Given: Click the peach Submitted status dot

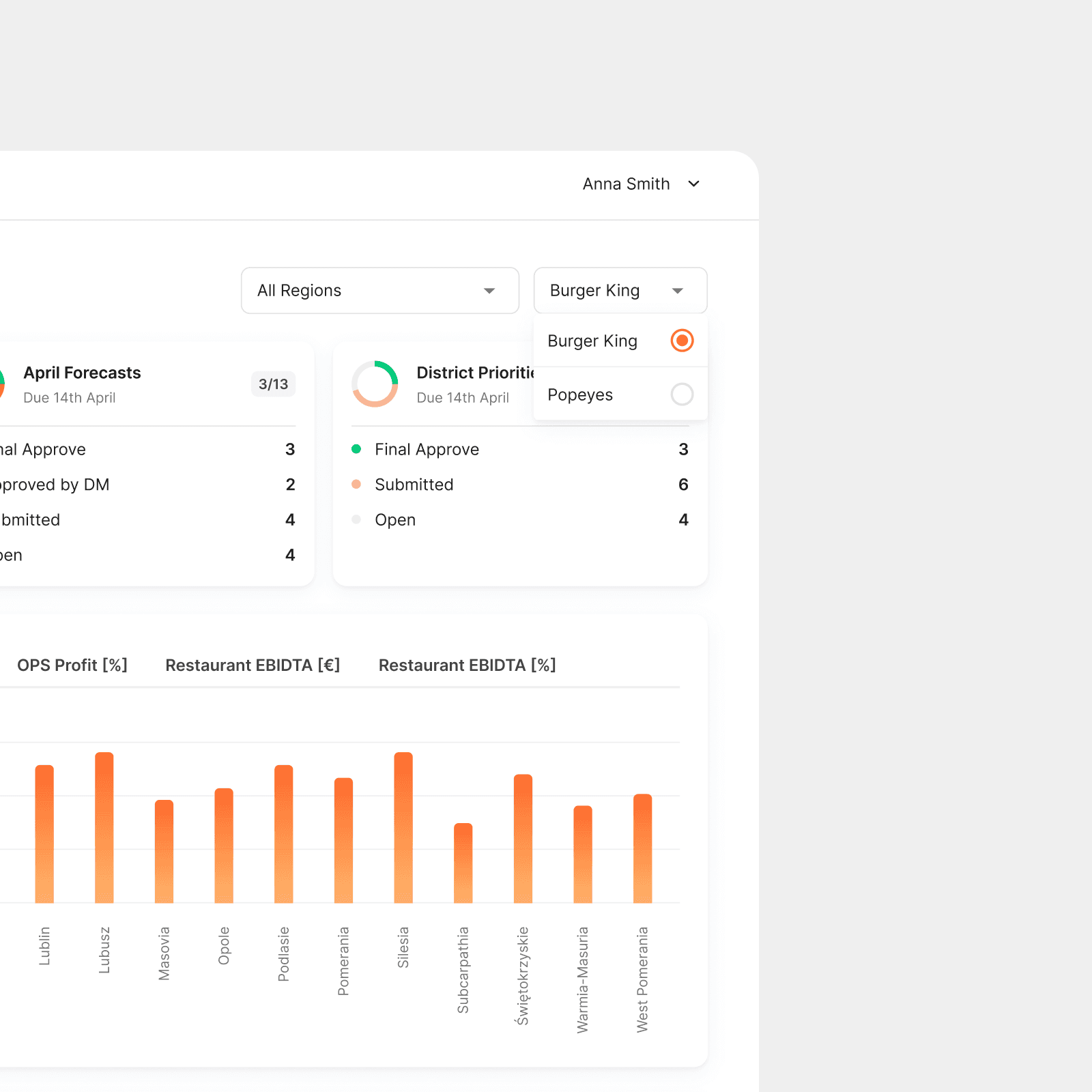Looking at the screenshot, I should pos(356,485).
